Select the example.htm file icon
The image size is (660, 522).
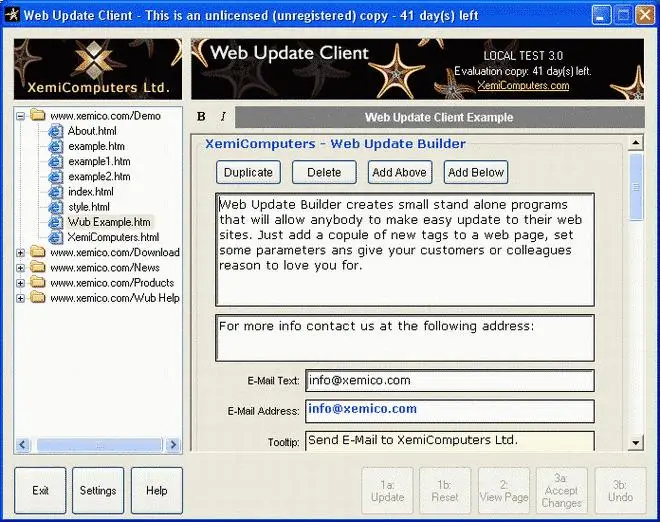pyautogui.click(x=55, y=146)
